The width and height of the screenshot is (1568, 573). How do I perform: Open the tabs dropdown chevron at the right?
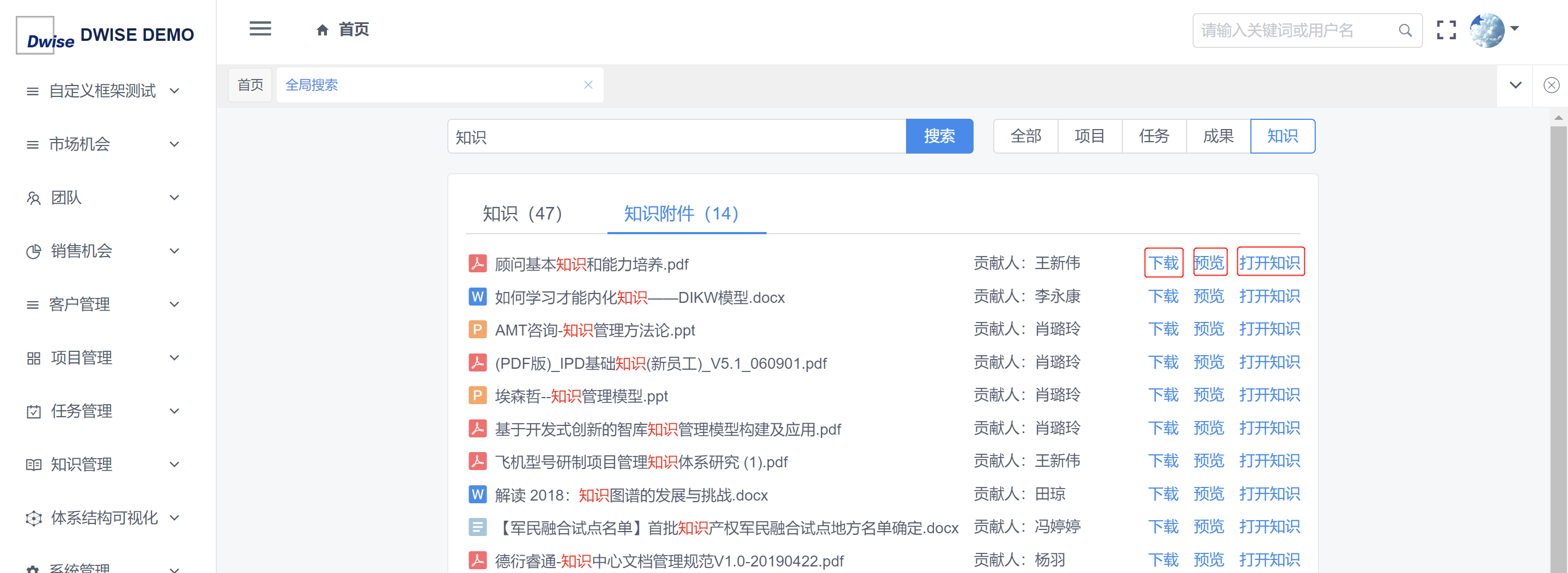coord(1515,85)
